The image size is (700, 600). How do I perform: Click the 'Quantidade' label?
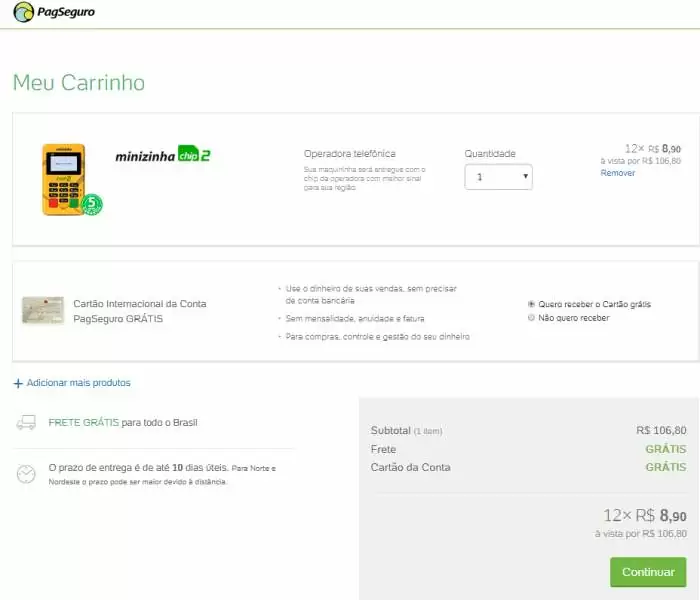tap(490, 154)
